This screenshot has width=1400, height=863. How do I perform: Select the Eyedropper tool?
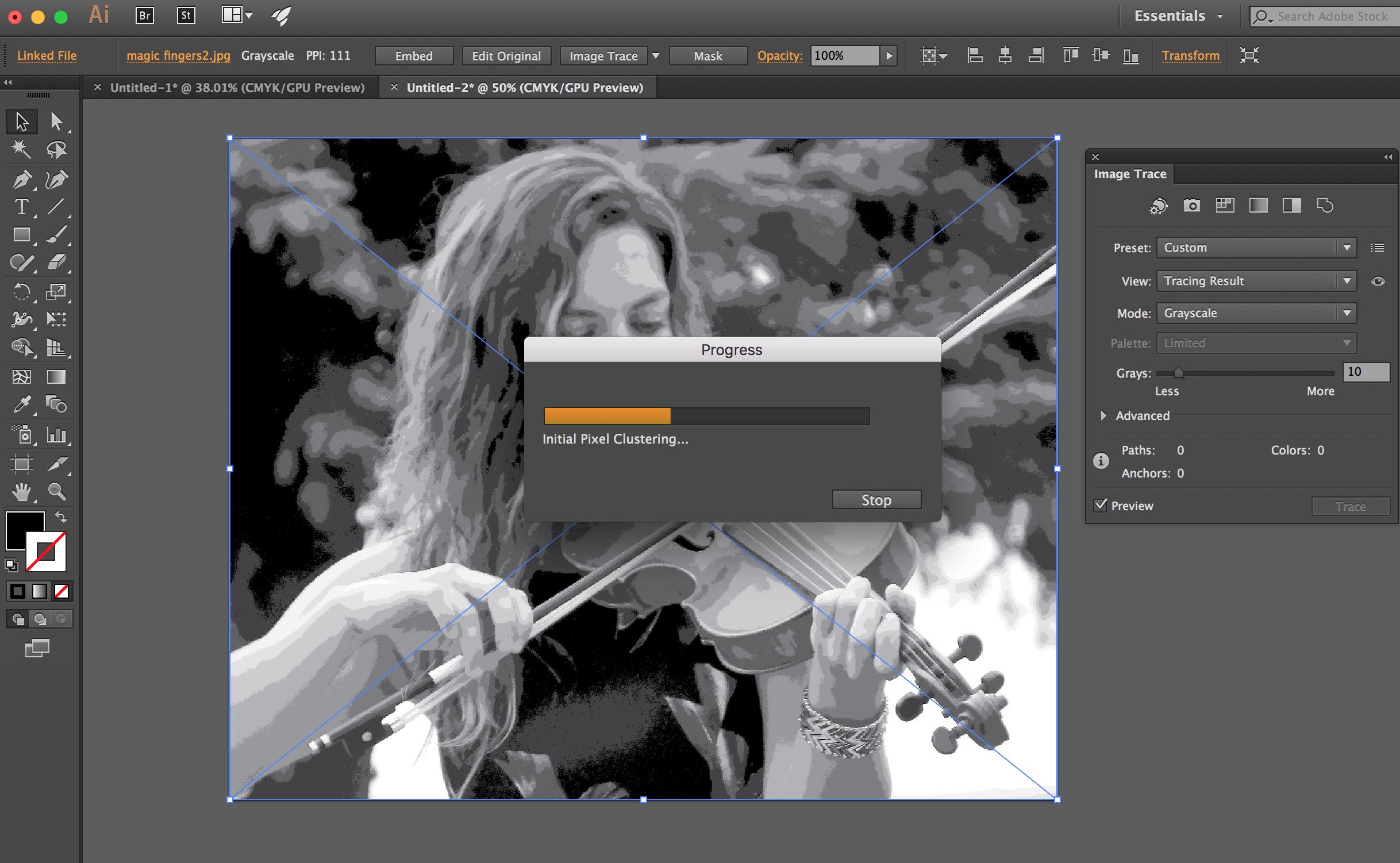pyautogui.click(x=22, y=404)
